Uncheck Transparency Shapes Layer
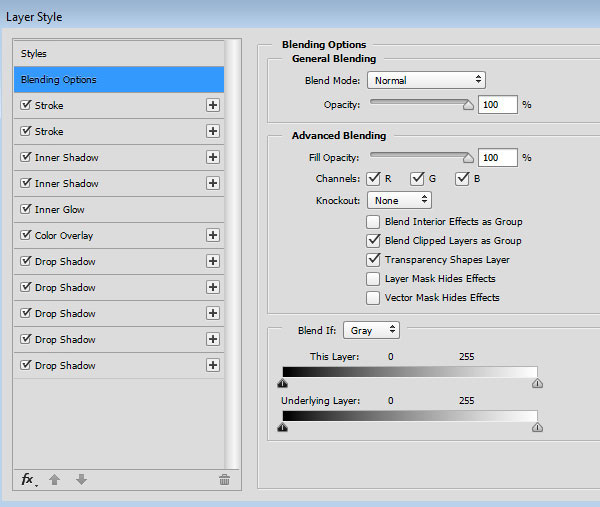600x507 pixels. (x=373, y=260)
